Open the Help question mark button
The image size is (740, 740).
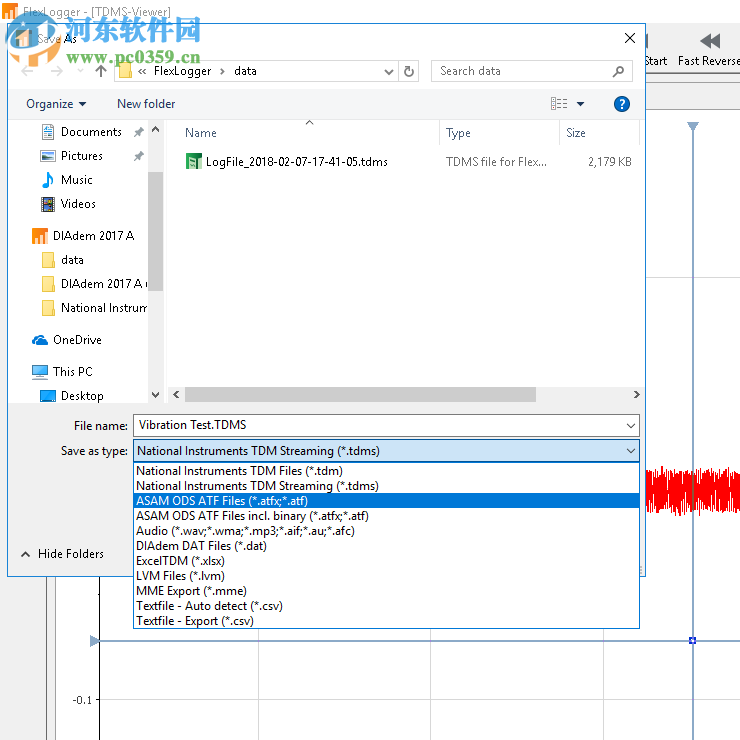point(622,104)
